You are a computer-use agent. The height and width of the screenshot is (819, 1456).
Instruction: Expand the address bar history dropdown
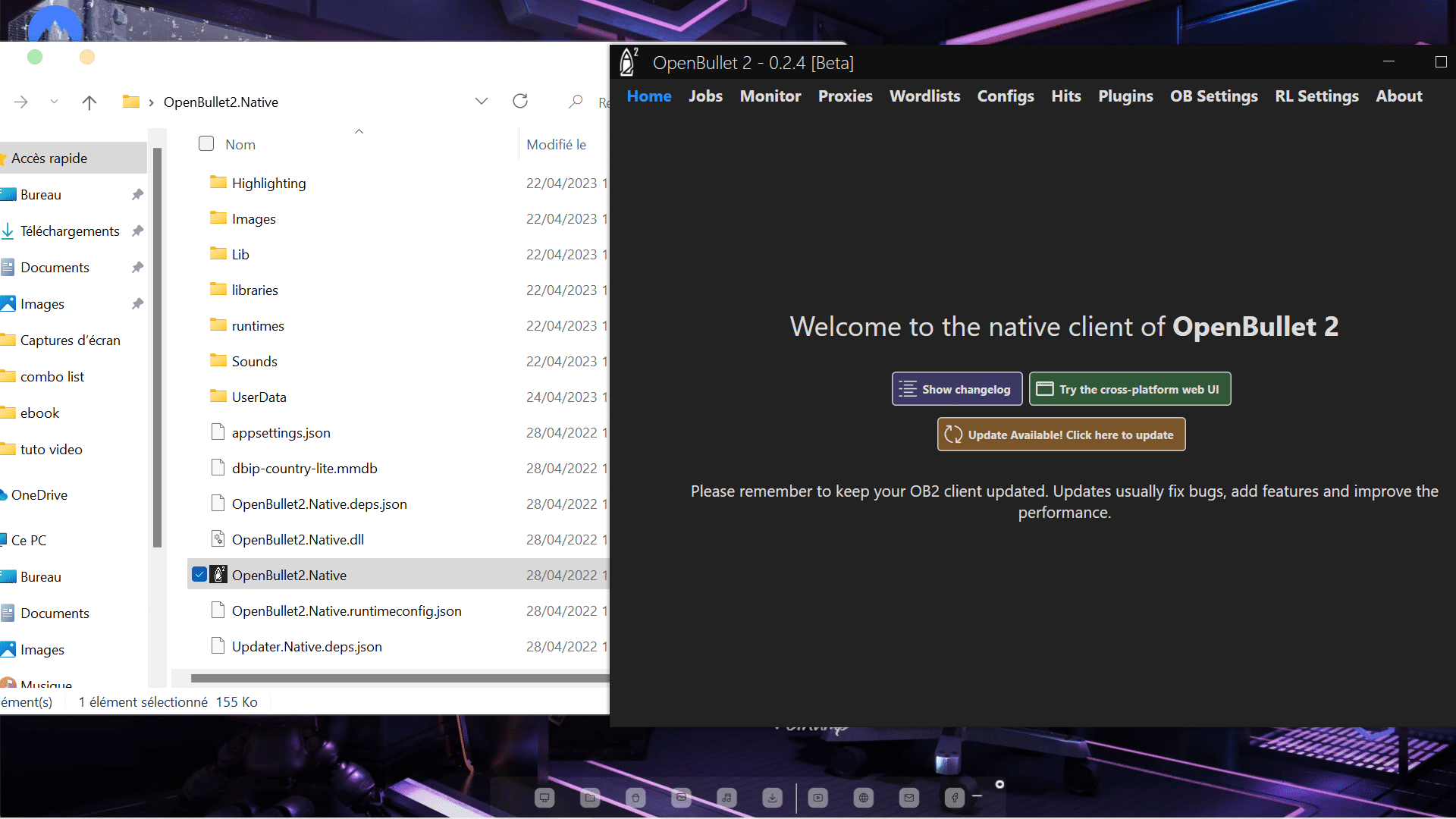pos(482,102)
